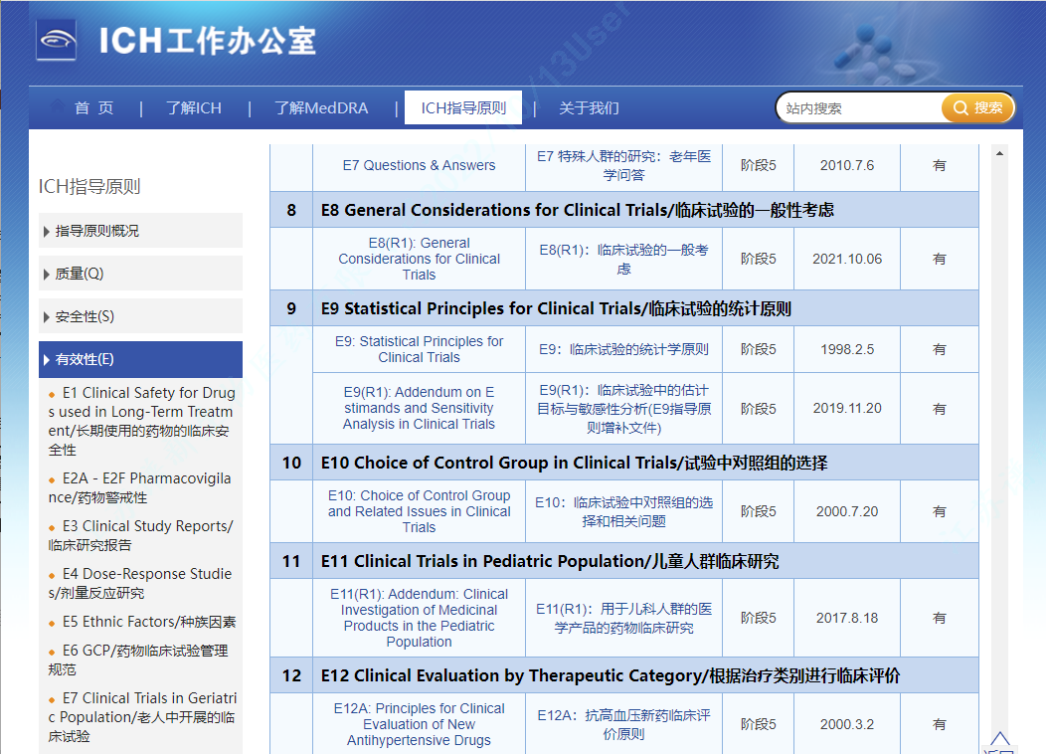This screenshot has height=754, width=1046.
Task: Open the 关于我们 menu item
Action: click(589, 108)
